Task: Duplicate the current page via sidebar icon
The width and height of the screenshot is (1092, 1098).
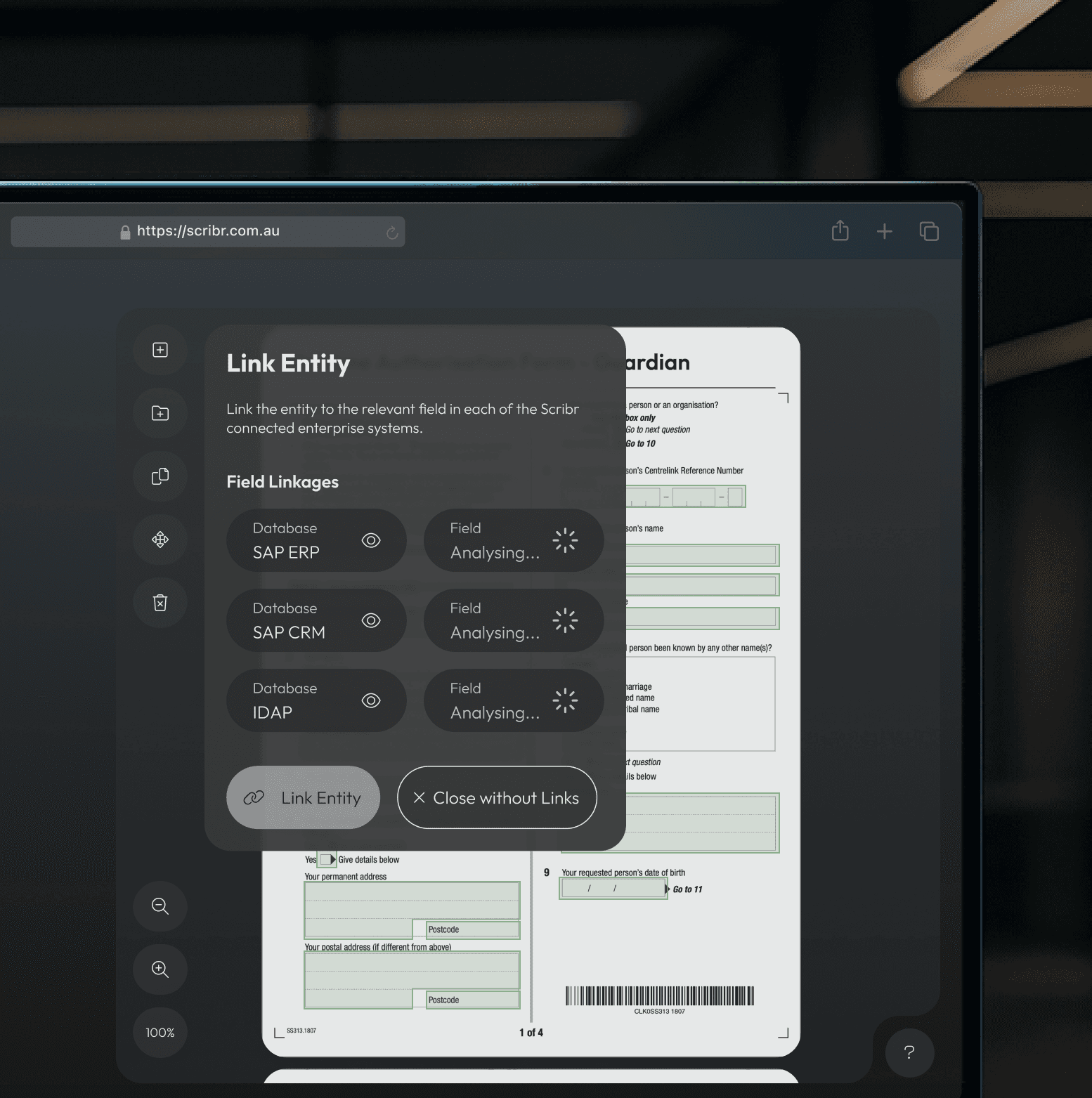Action: tap(160, 476)
